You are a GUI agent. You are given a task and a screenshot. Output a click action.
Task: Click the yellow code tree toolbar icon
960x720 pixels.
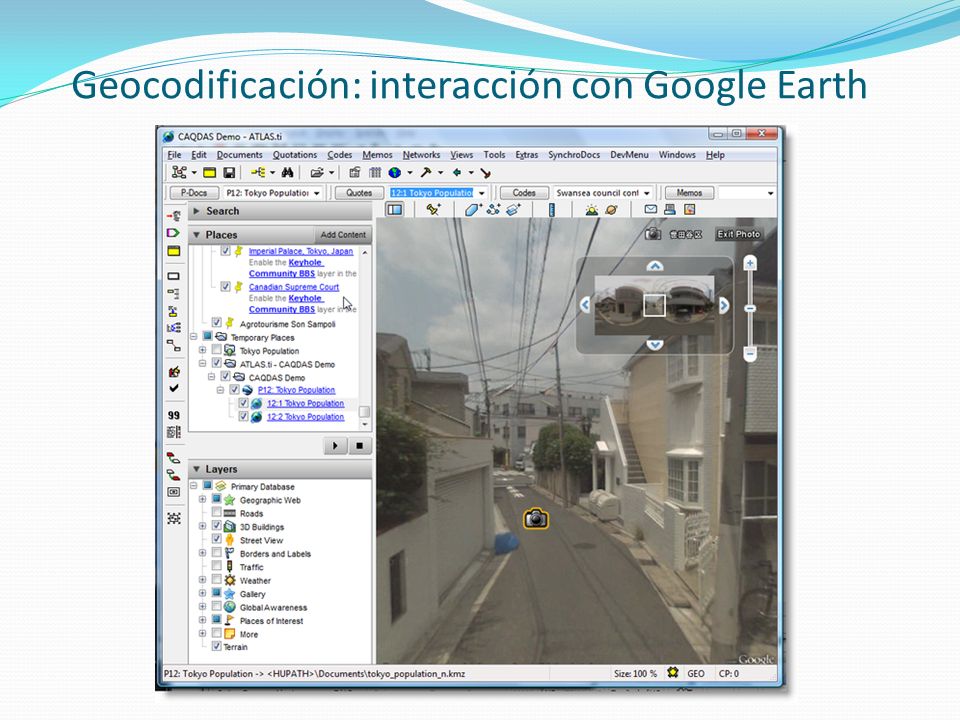pos(258,173)
